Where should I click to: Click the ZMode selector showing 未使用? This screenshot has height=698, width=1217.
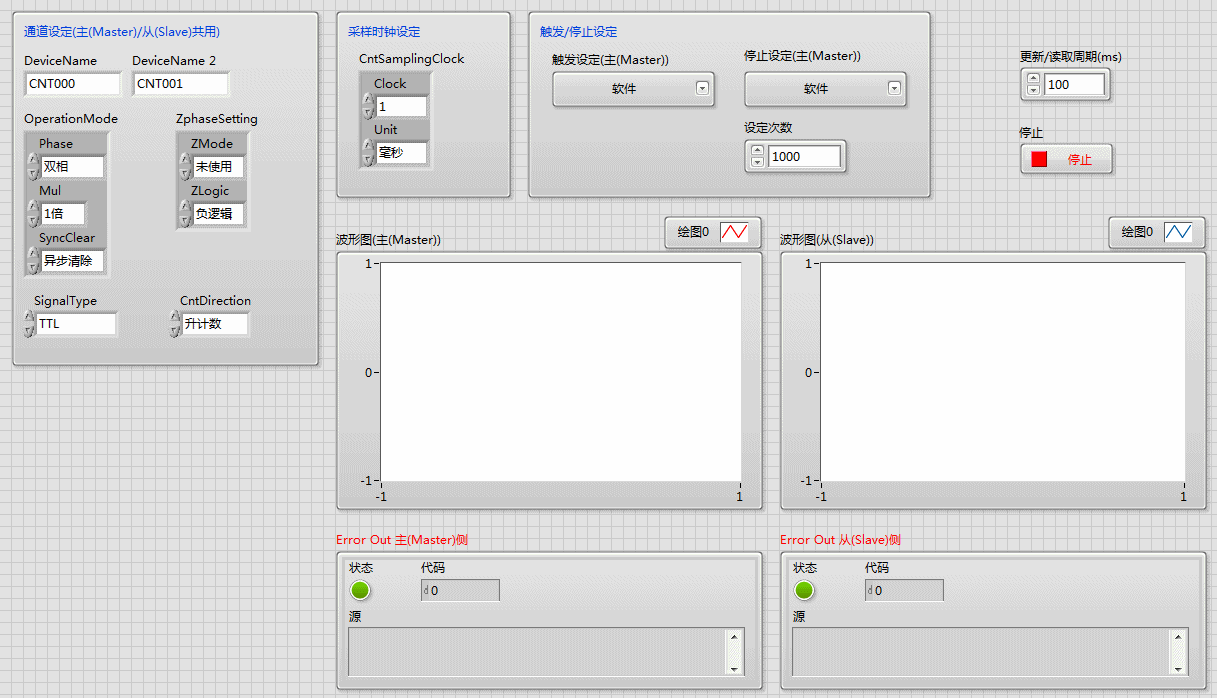coord(218,167)
